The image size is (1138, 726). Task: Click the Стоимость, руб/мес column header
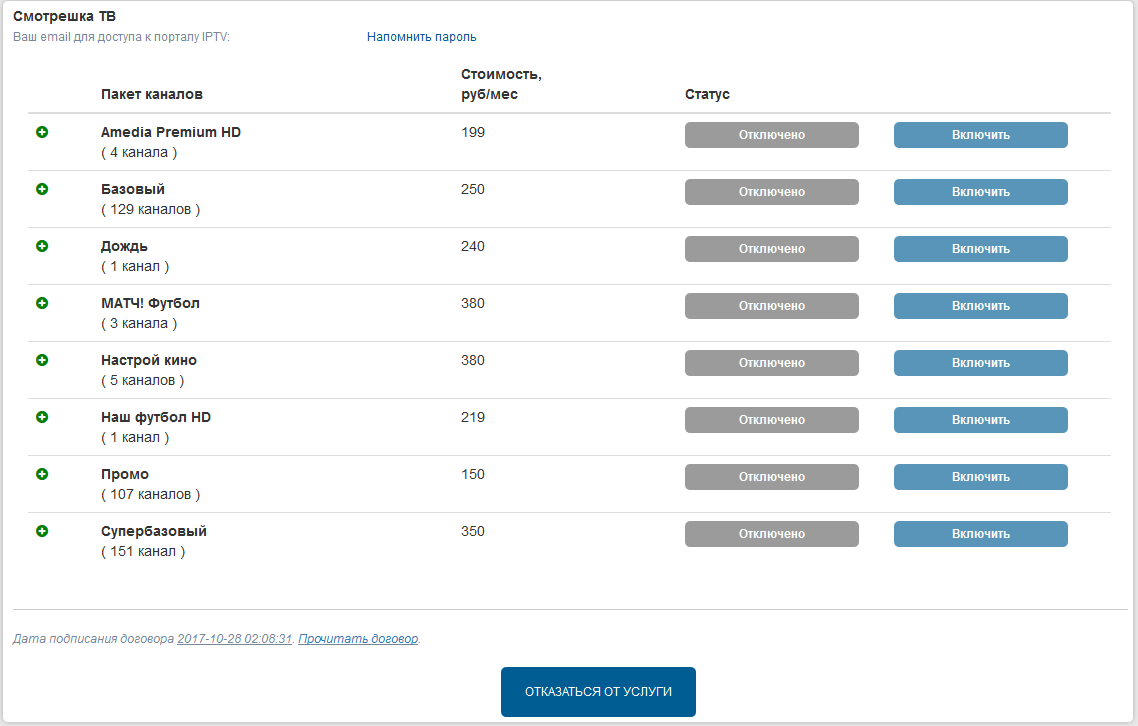point(502,84)
